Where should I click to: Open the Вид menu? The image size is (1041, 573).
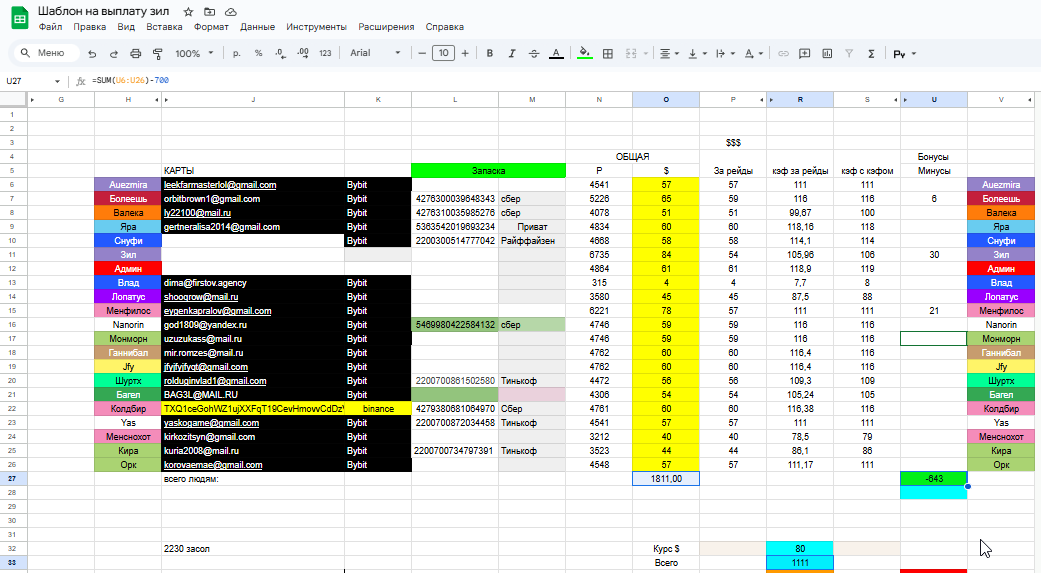126,27
